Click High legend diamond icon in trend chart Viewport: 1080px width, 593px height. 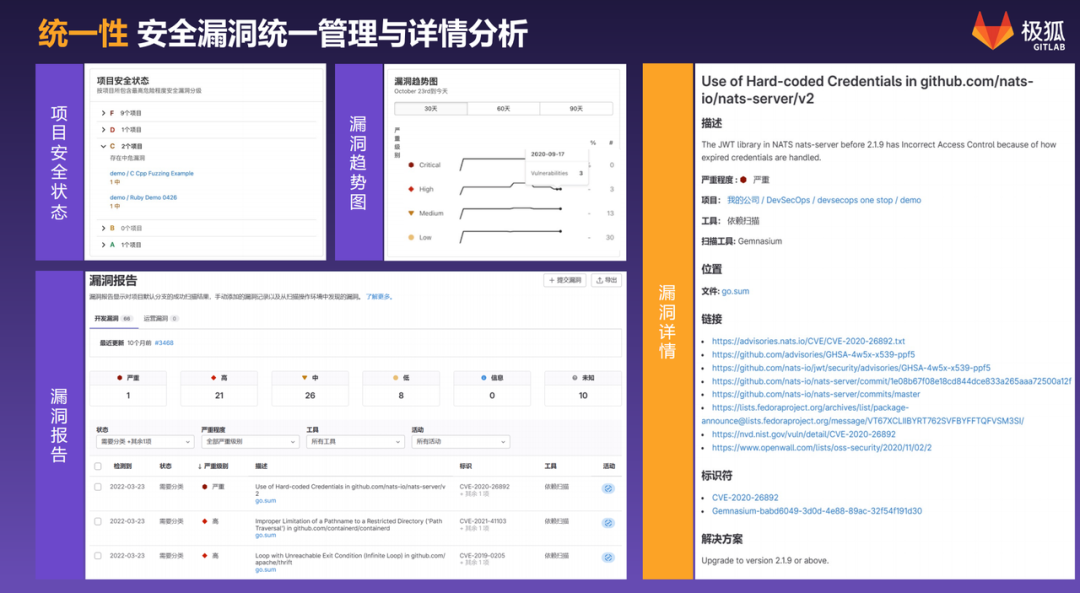[411, 189]
